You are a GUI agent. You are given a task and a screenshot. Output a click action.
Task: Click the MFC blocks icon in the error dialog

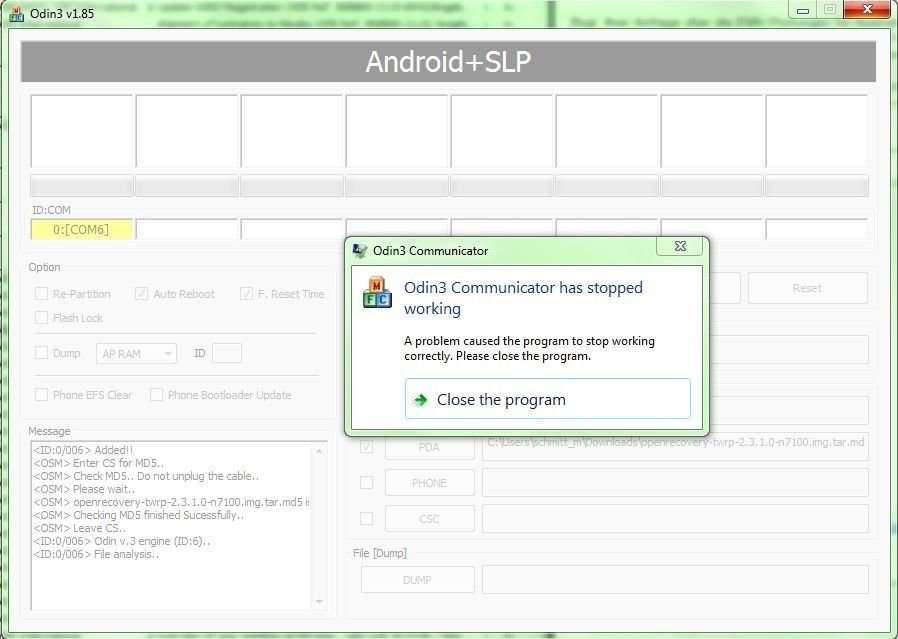click(377, 293)
